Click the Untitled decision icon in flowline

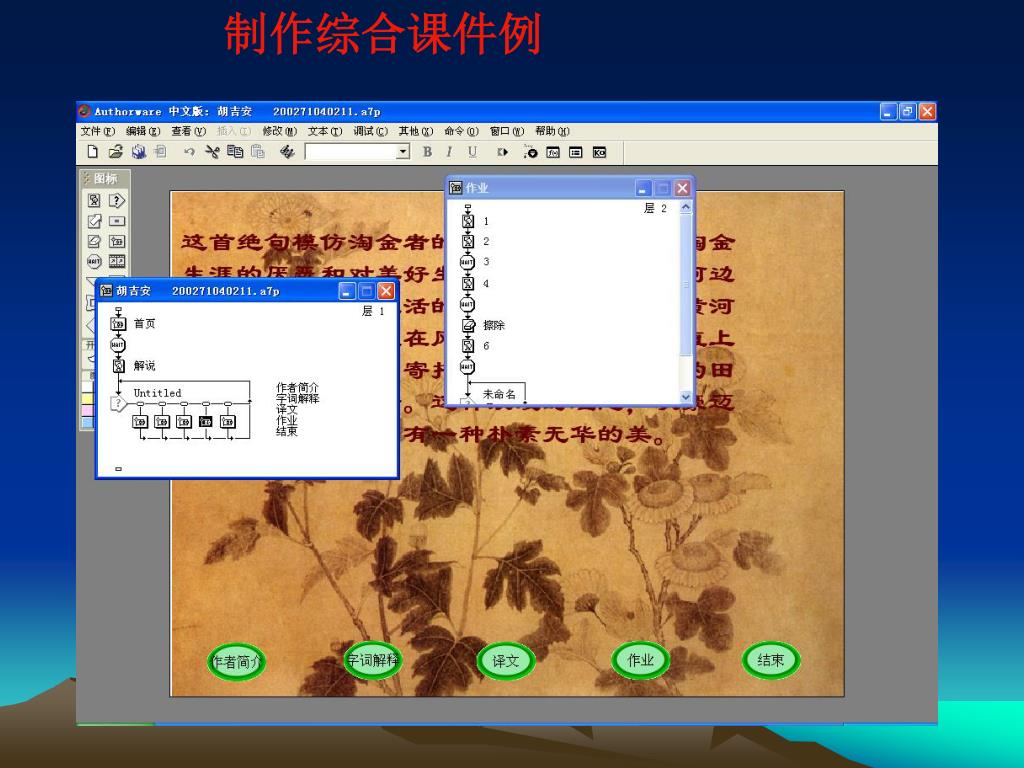(118, 404)
